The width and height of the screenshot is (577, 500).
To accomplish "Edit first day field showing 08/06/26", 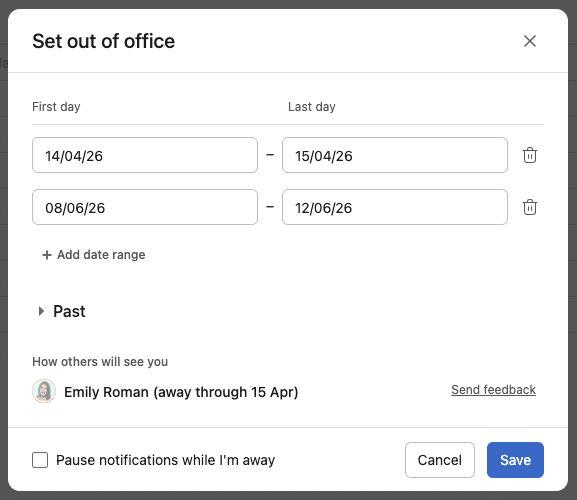I will click(145, 207).
